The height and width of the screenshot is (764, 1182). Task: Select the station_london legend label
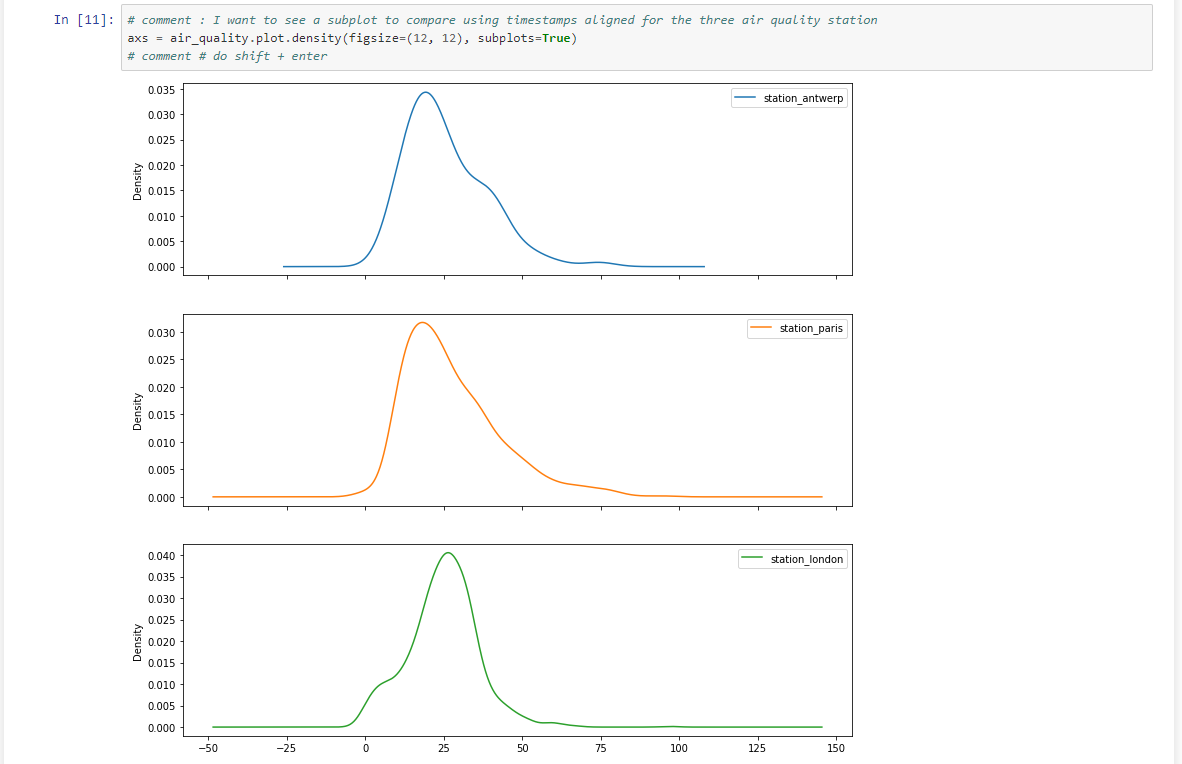(806, 559)
